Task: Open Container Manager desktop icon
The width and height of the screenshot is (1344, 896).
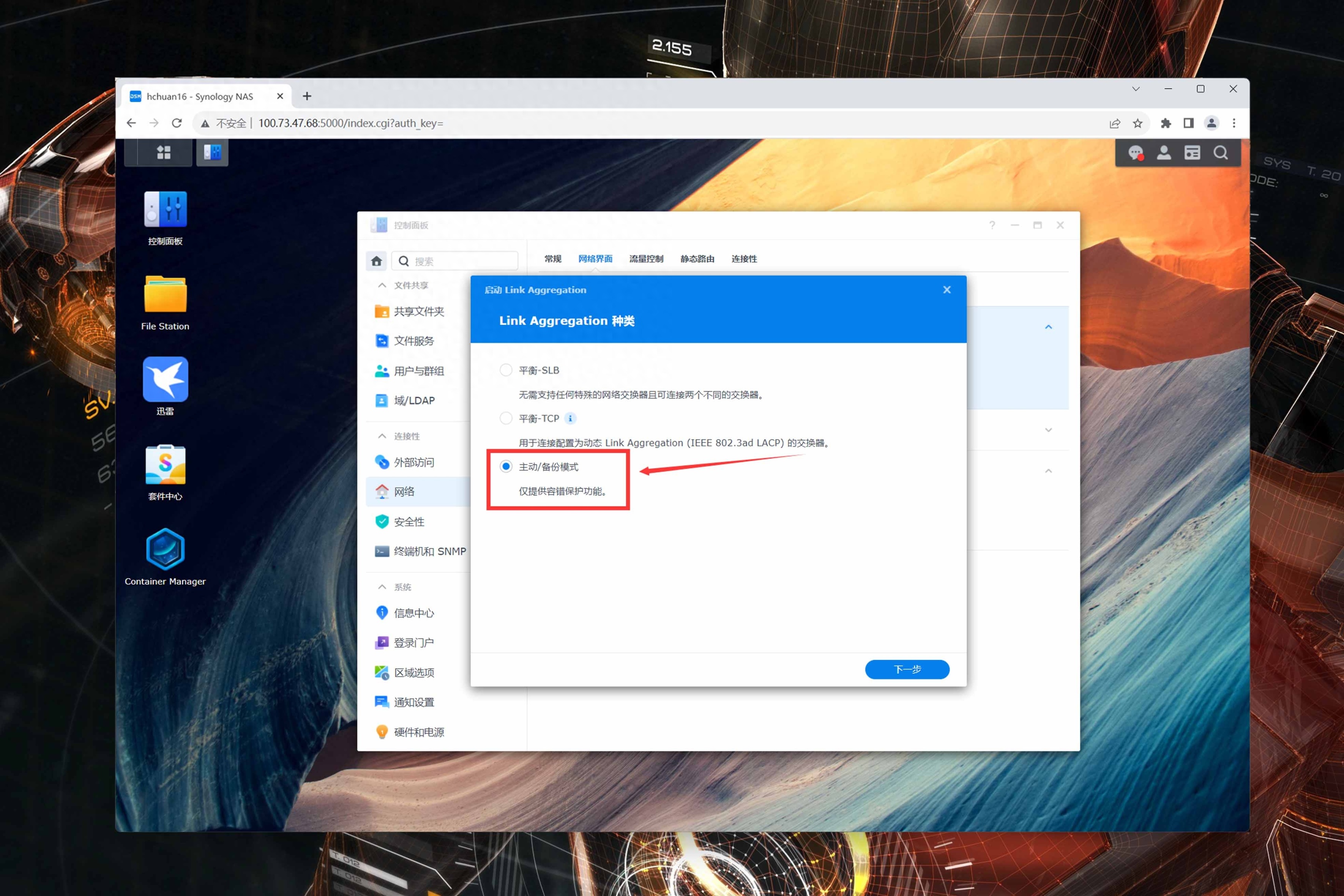Action: [165, 550]
